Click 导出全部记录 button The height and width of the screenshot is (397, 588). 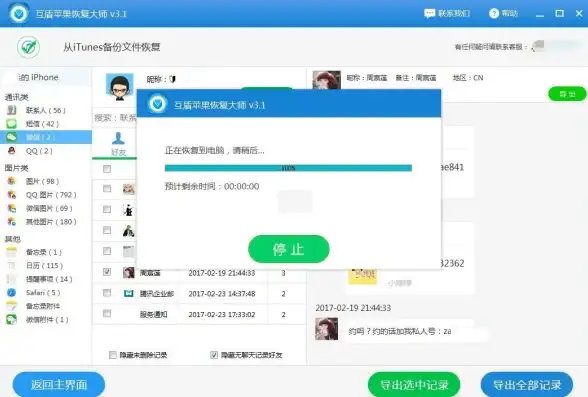coord(527,385)
